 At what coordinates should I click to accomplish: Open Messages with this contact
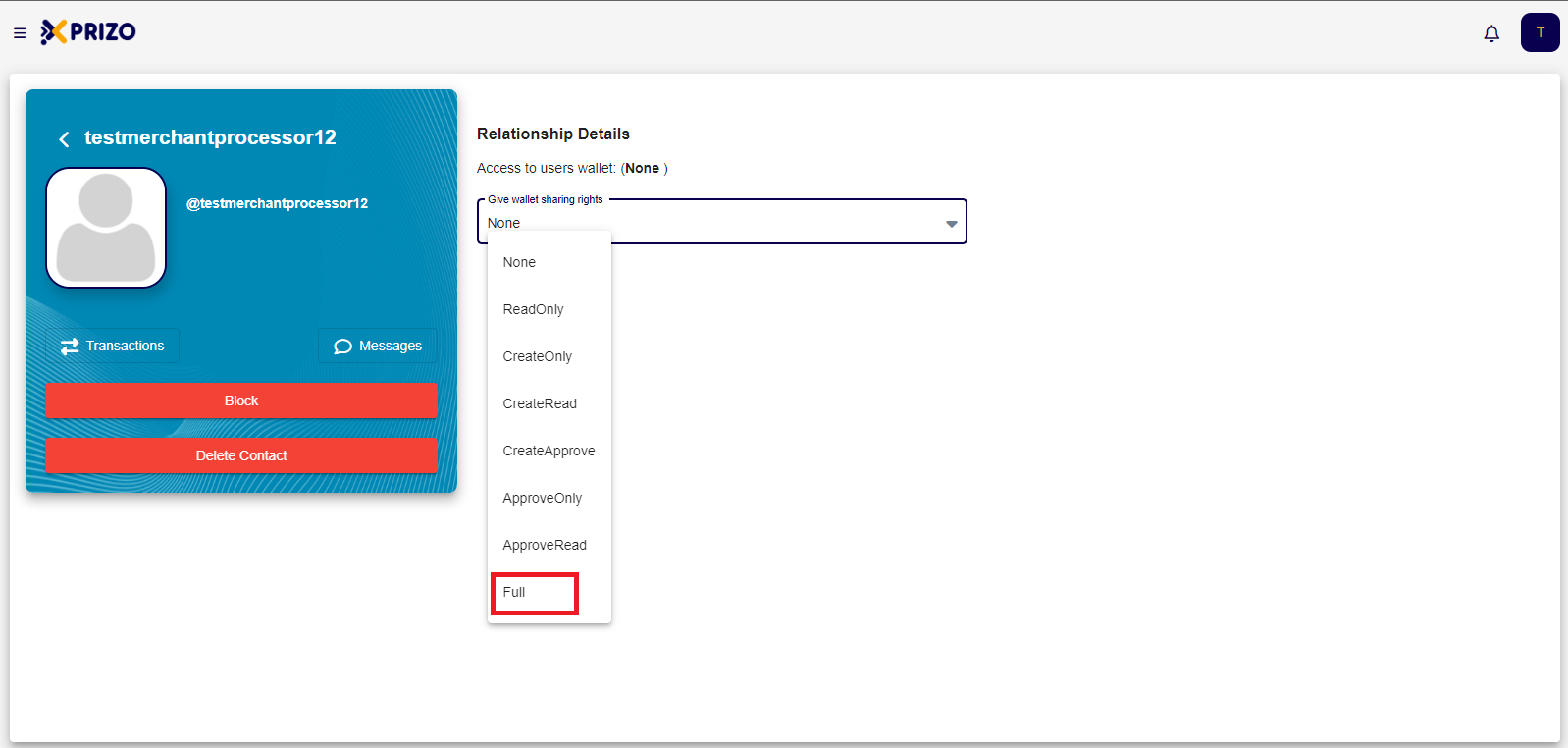378,346
